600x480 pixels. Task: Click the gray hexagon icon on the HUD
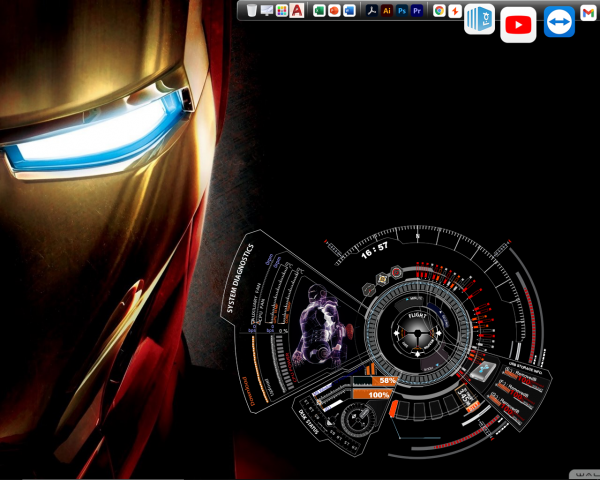[369, 289]
